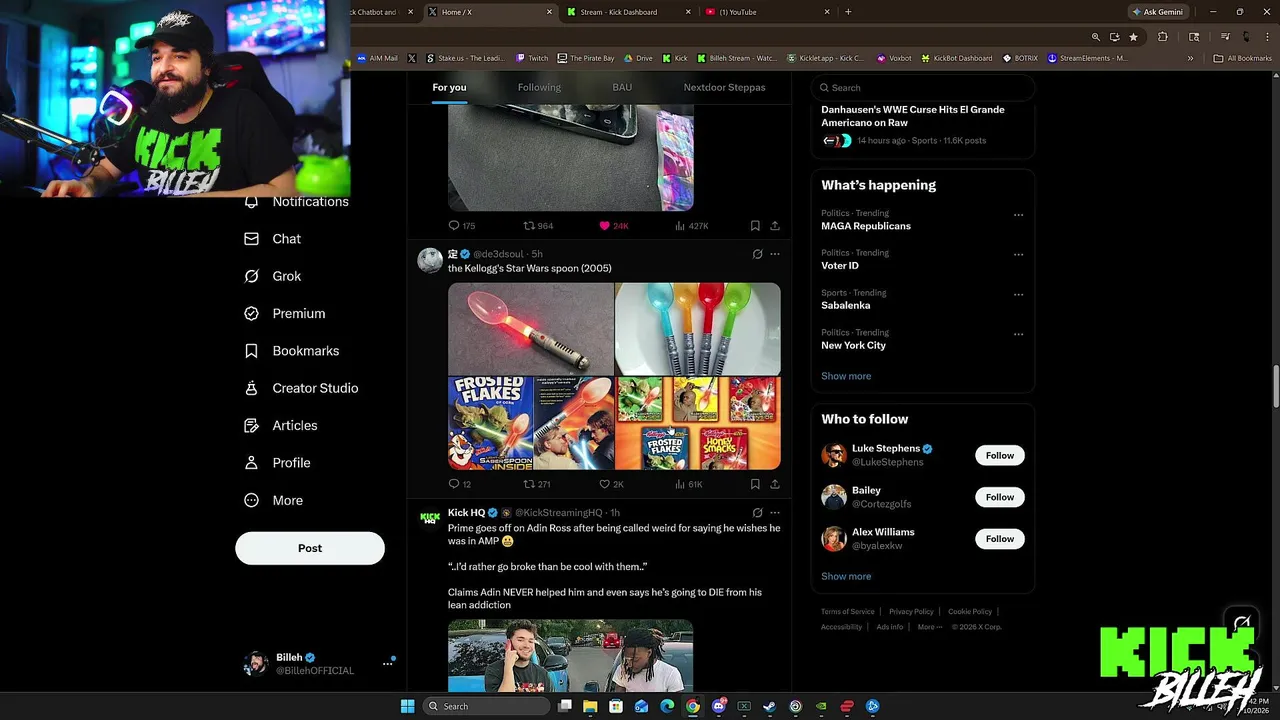Open Steam from the taskbar
The width and height of the screenshot is (1280, 720).
pyautogui.click(x=769, y=706)
